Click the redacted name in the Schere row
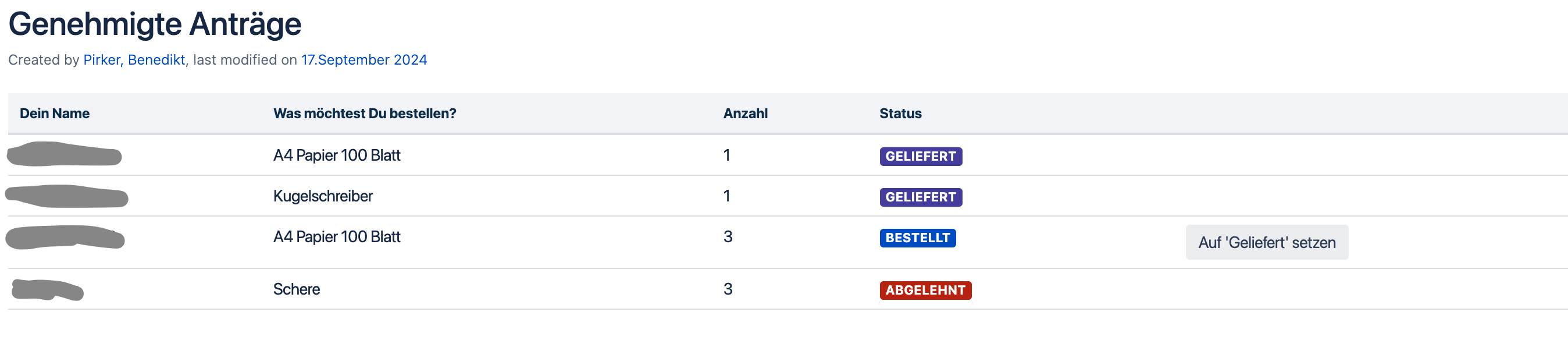1568x354 pixels. point(48,290)
